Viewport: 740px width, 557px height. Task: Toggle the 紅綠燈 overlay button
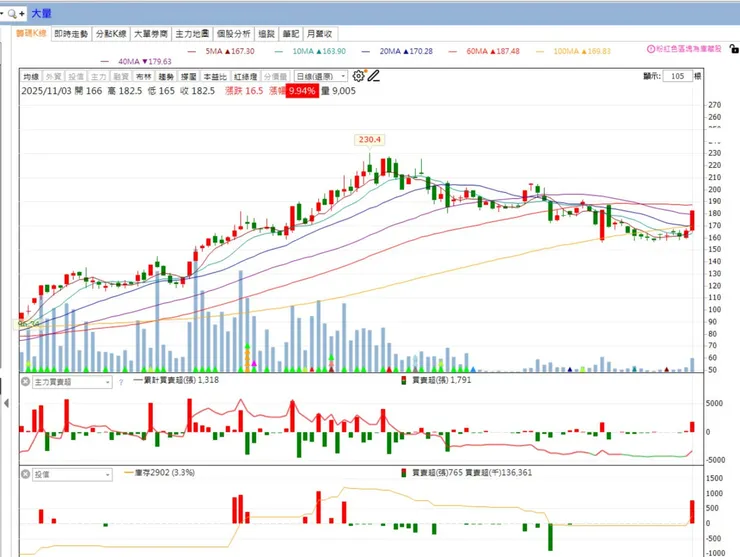click(245, 76)
